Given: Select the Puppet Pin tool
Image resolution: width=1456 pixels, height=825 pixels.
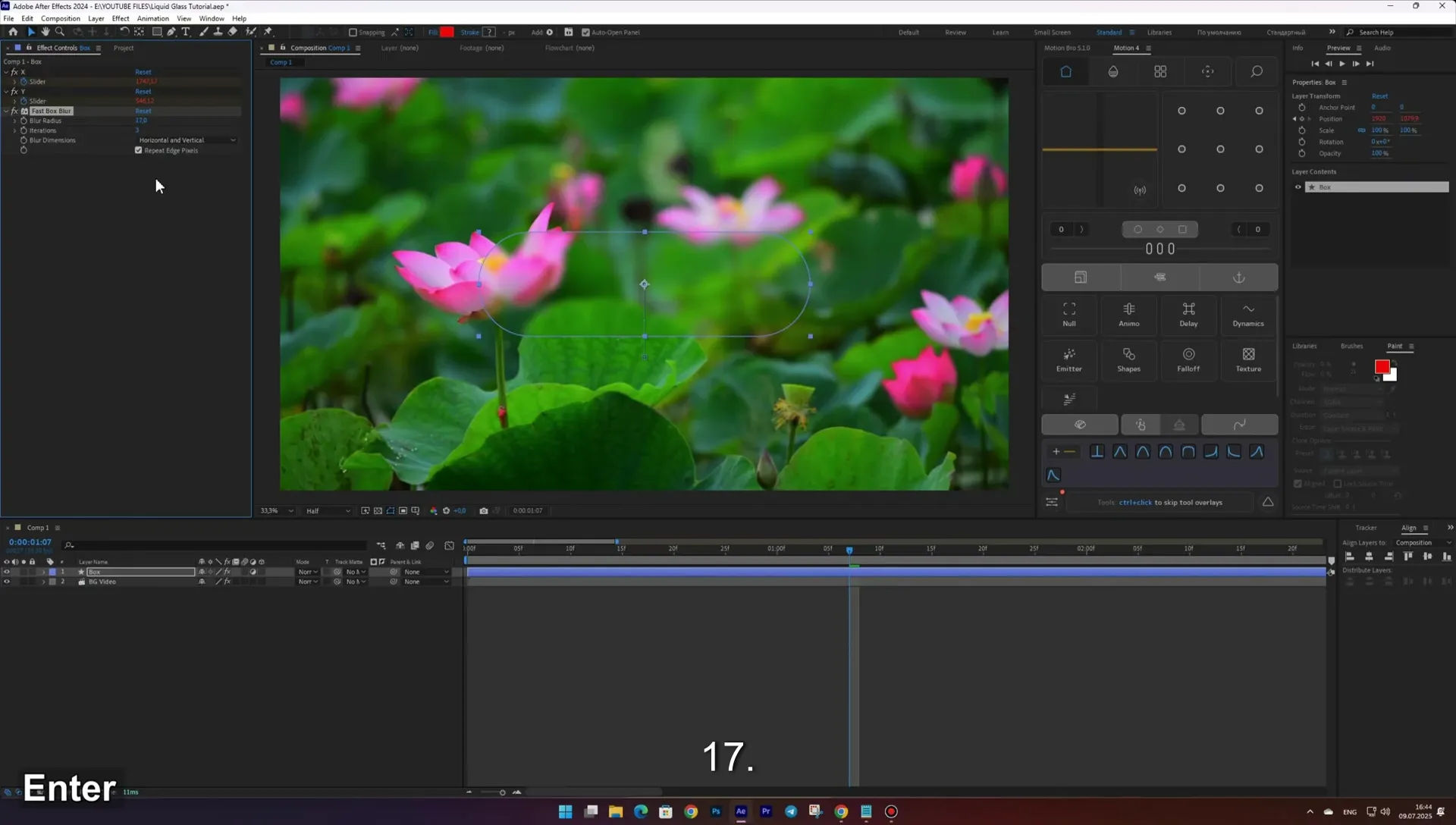Looking at the screenshot, I should (x=268, y=32).
